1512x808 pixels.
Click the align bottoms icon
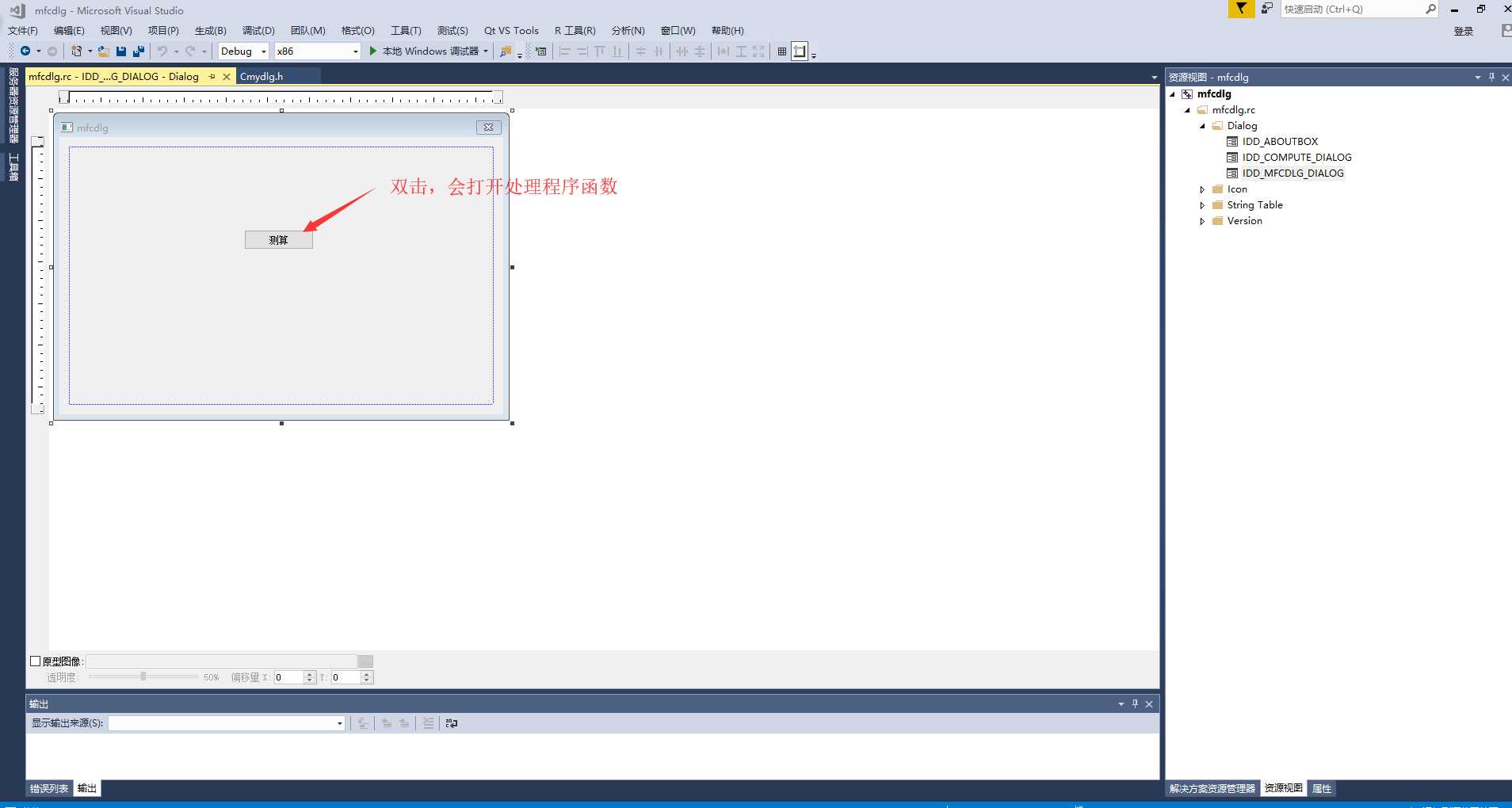pyautogui.click(x=617, y=51)
